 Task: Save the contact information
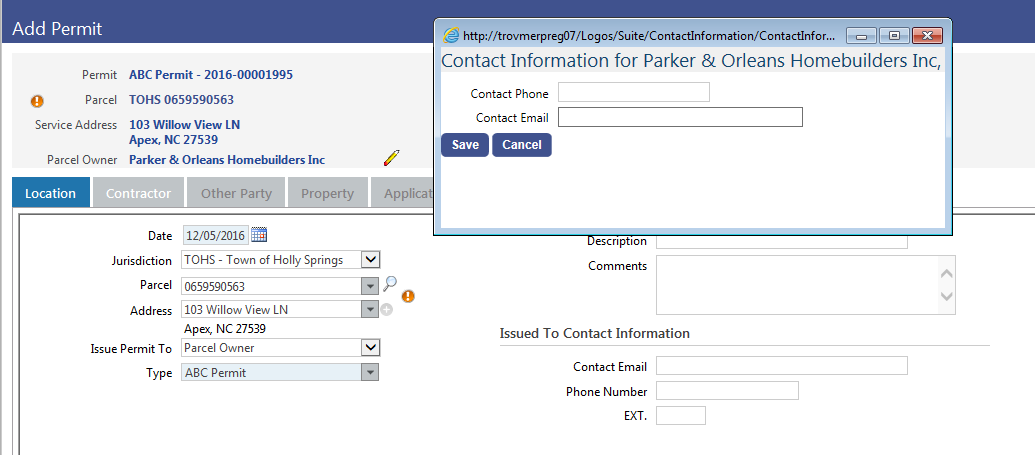coord(465,145)
